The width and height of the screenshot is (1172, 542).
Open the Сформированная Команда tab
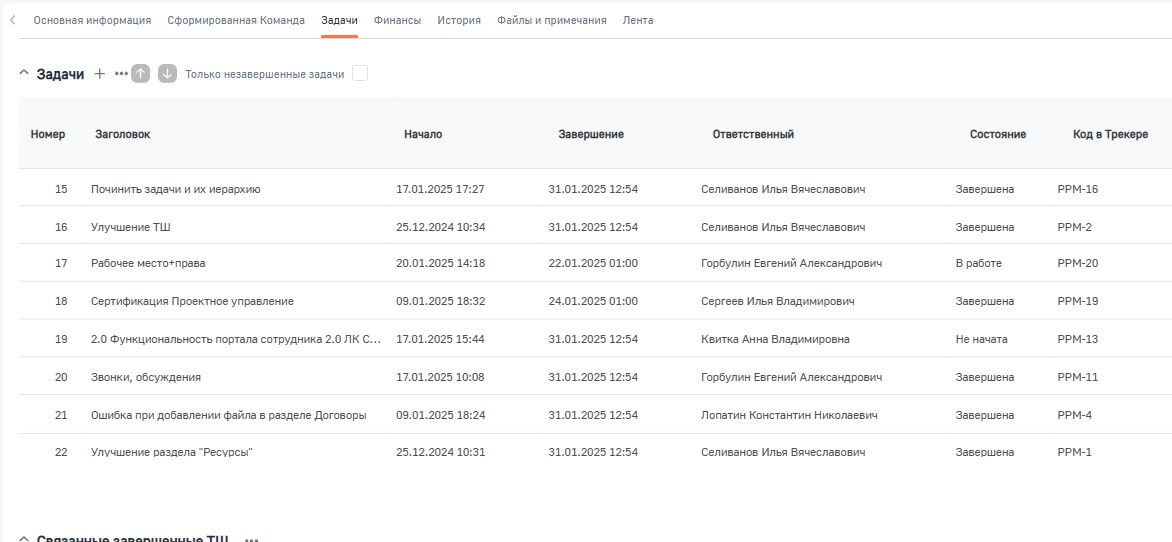[x=236, y=20]
